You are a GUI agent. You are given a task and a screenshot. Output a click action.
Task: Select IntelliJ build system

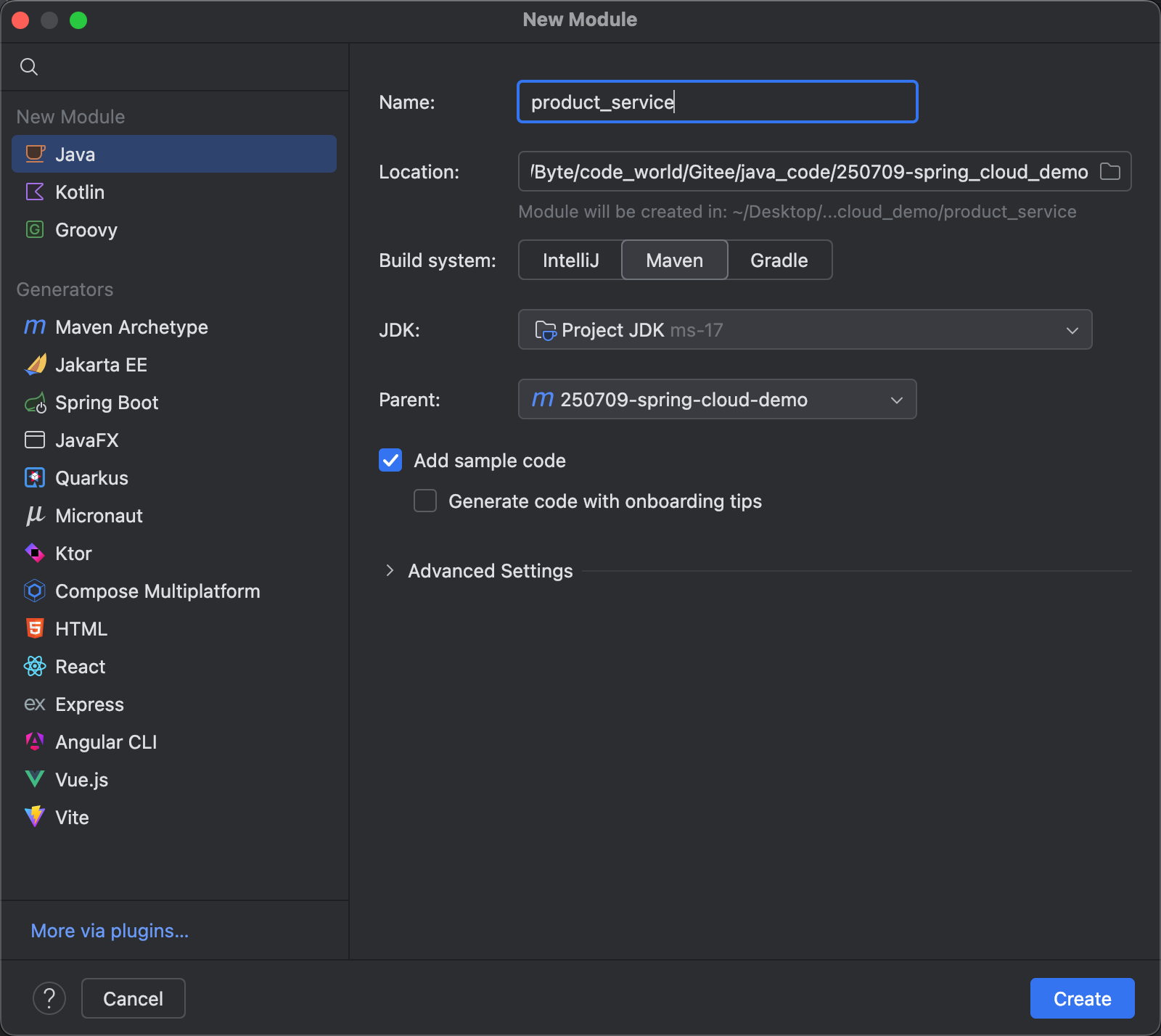570,260
